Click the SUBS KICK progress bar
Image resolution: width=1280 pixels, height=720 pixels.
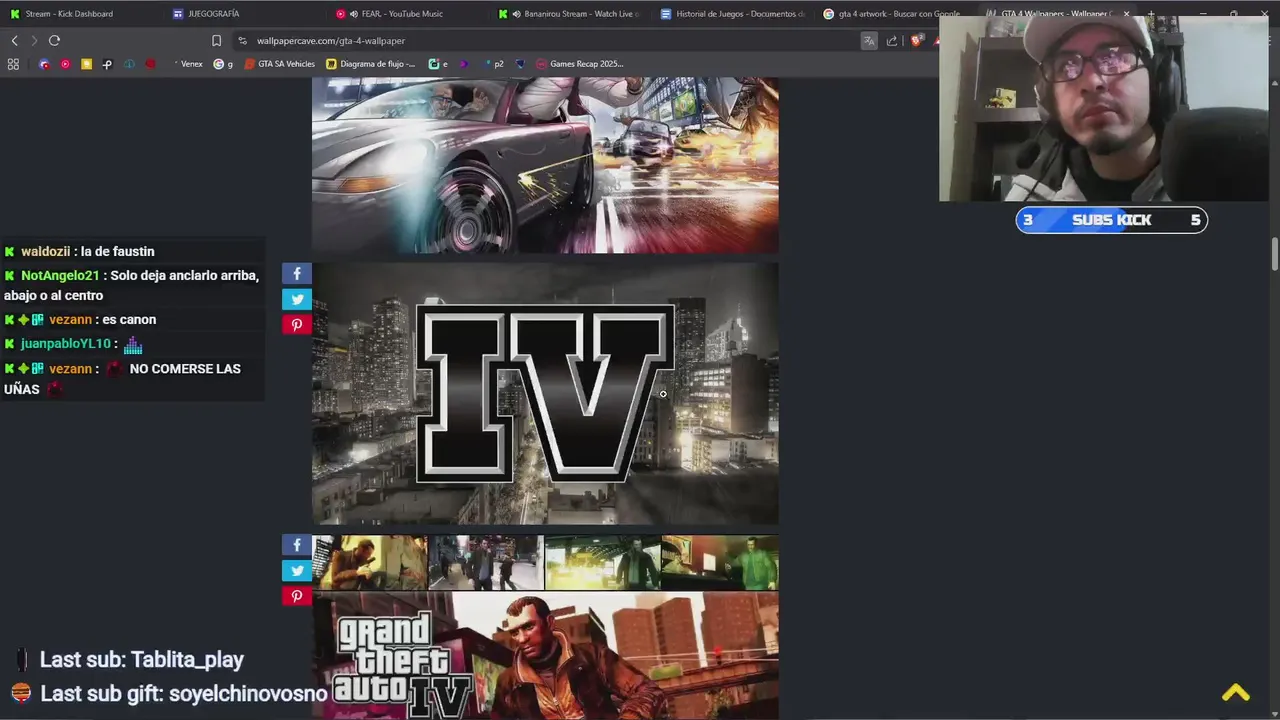coord(1111,220)
